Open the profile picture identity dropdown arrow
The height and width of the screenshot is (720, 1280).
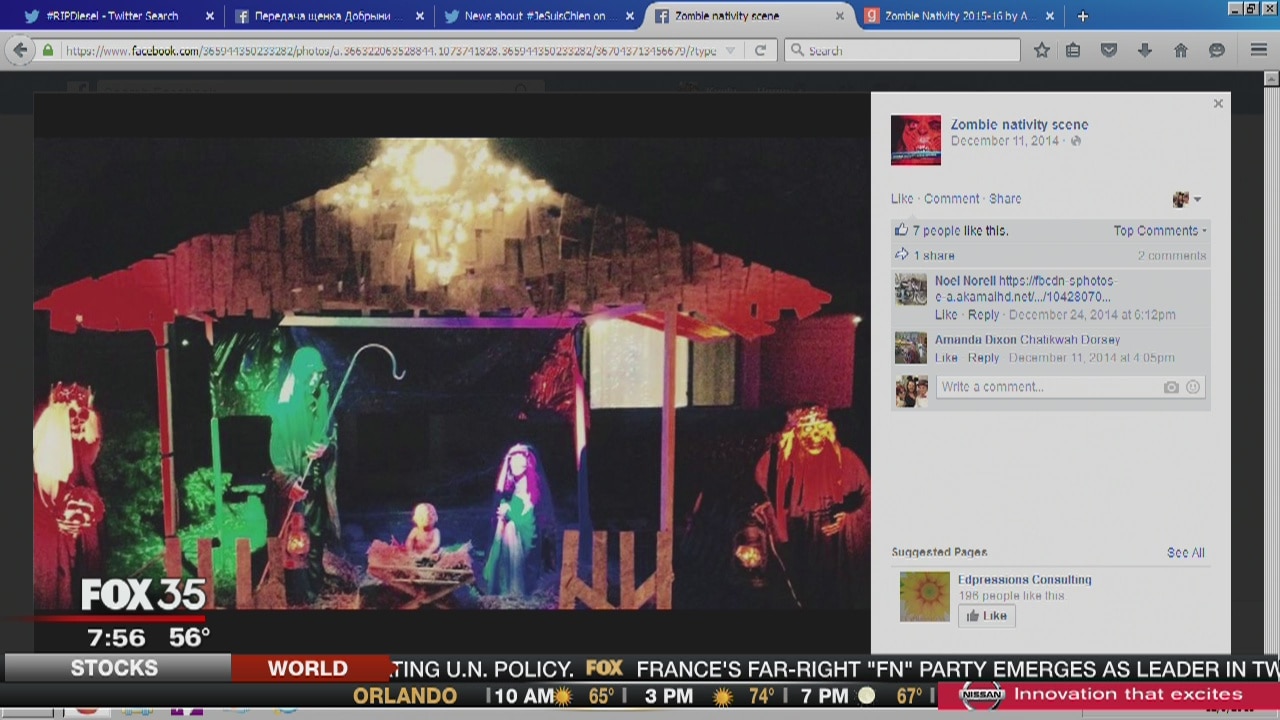tap(1197, 199)
